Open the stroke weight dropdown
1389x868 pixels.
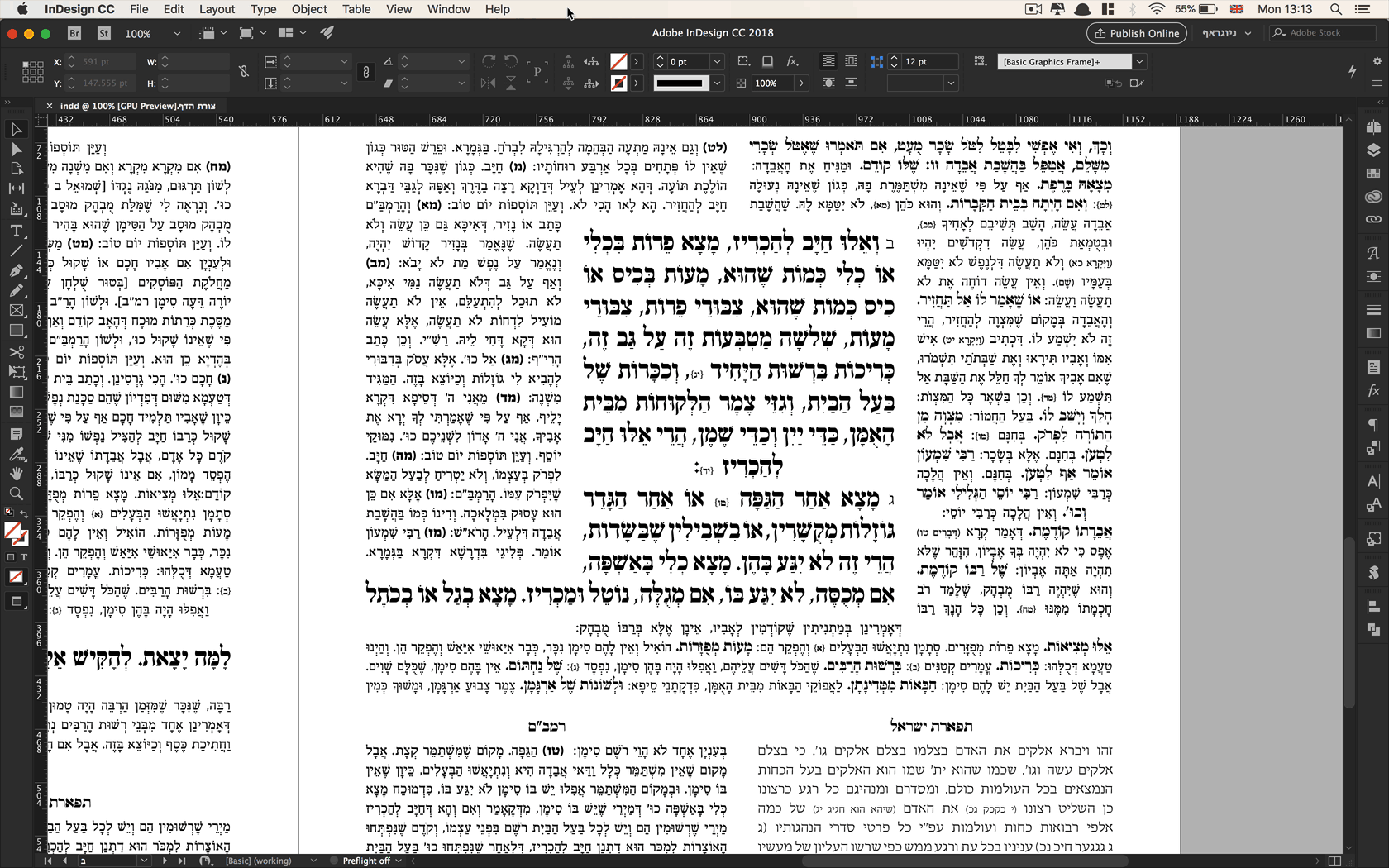coord(718,62)
